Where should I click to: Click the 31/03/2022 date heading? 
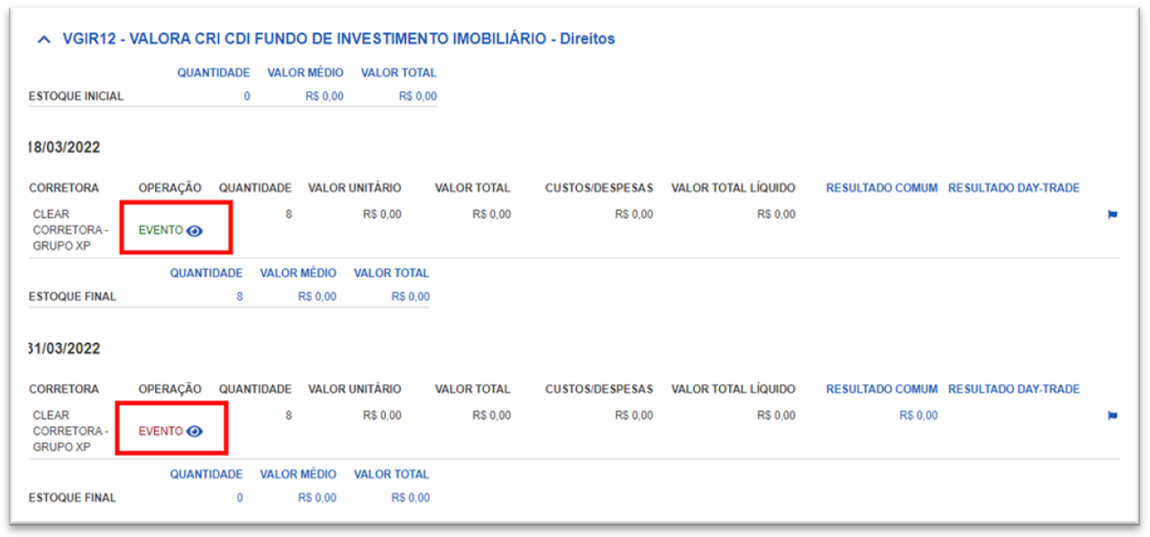(64, 349)
